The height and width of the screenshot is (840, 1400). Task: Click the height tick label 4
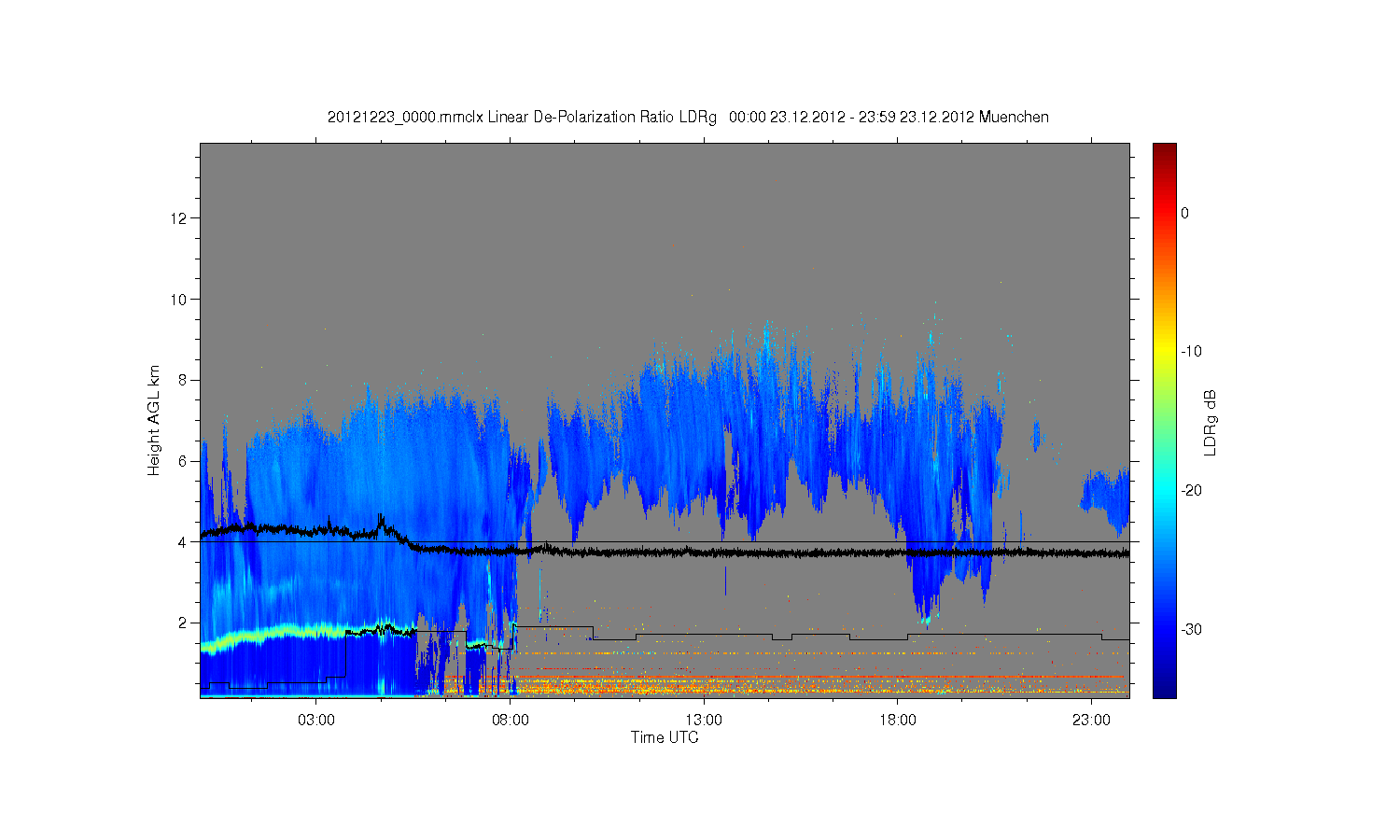(x=182, y=541)
